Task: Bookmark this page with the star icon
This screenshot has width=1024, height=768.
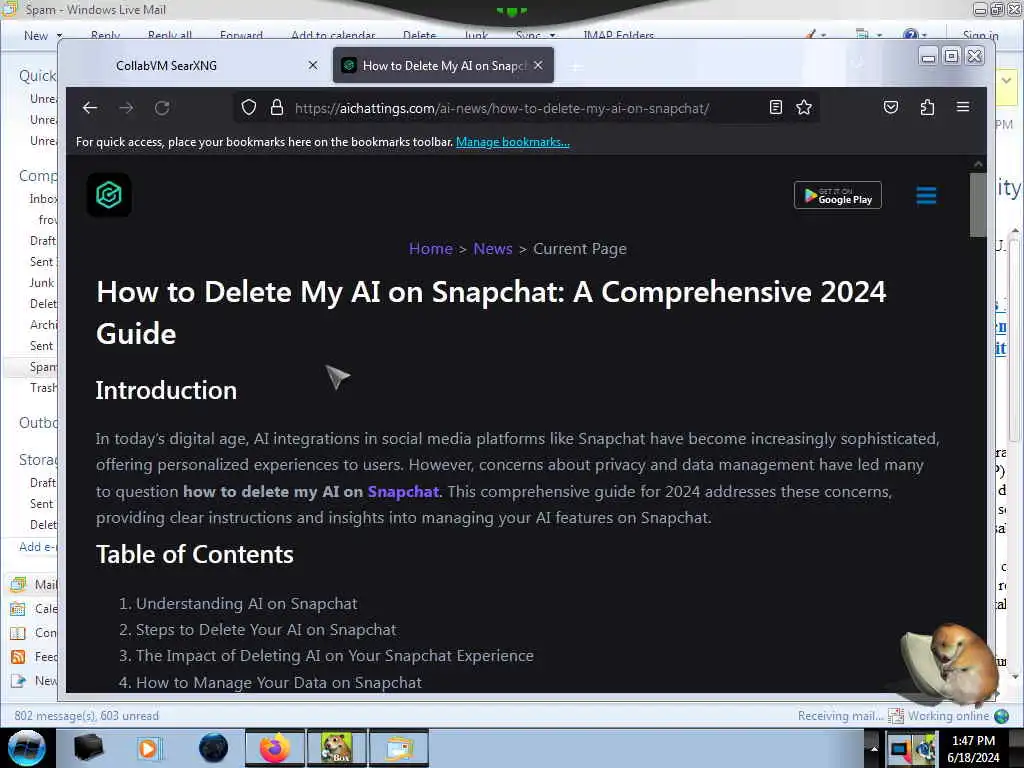Action: pyautogui.click(x=804, y=108)
